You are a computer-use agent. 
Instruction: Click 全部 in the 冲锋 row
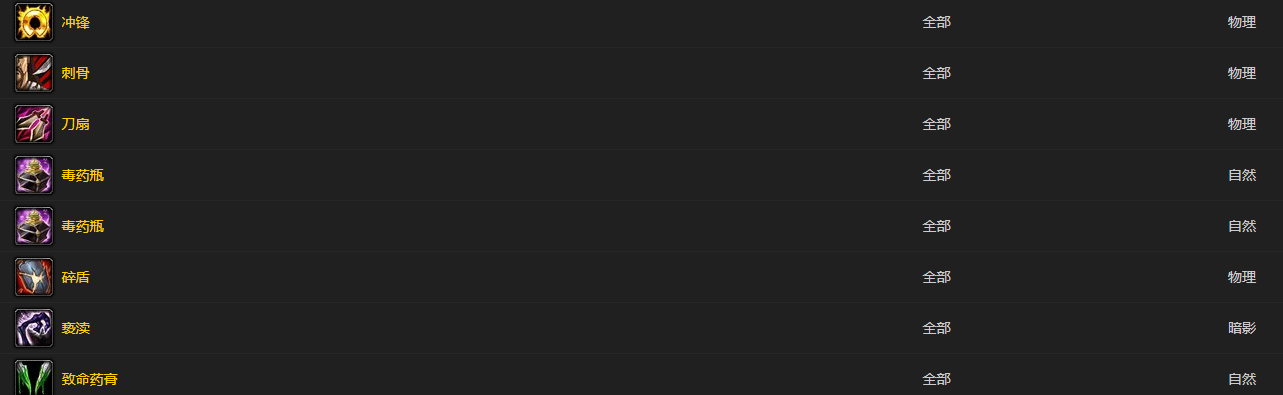pos(936,22)
